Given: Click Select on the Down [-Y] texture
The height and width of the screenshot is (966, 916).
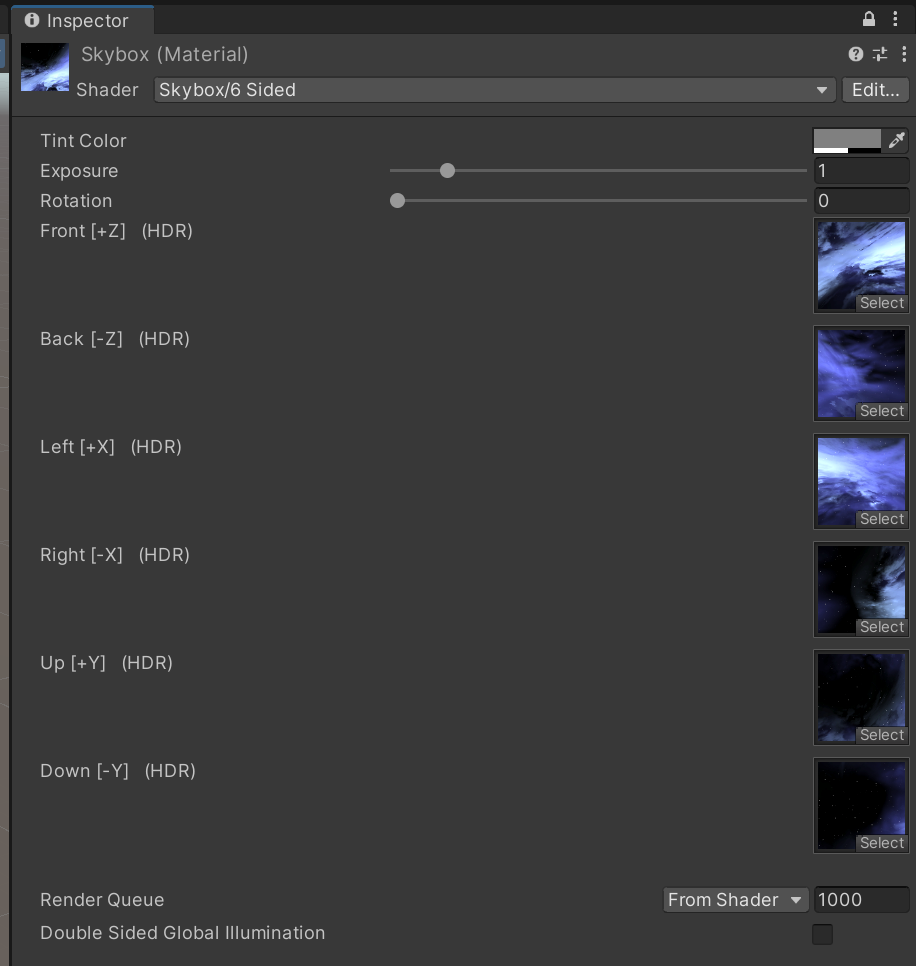Looking at the screenshot, I should coord(882,843).
